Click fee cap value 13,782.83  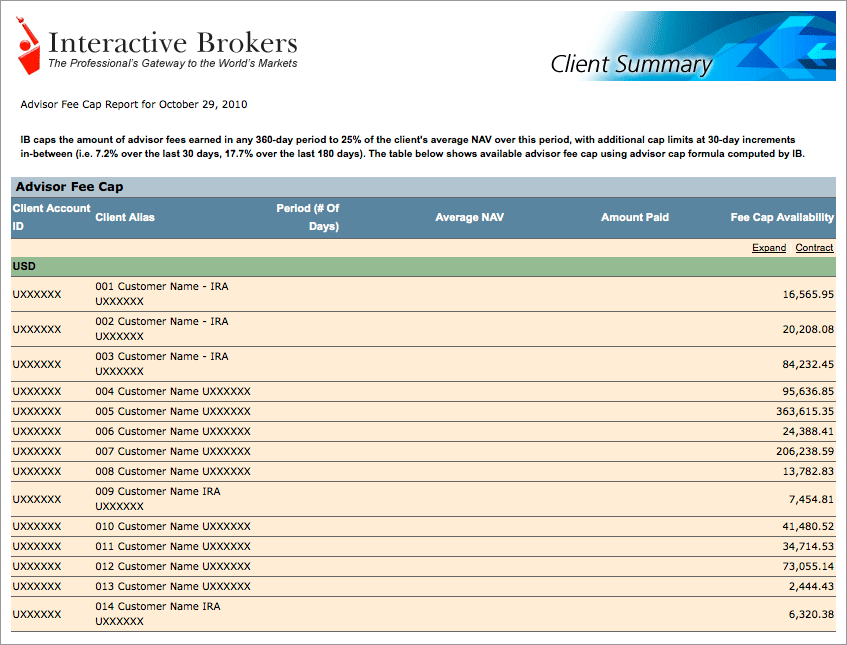808,471
